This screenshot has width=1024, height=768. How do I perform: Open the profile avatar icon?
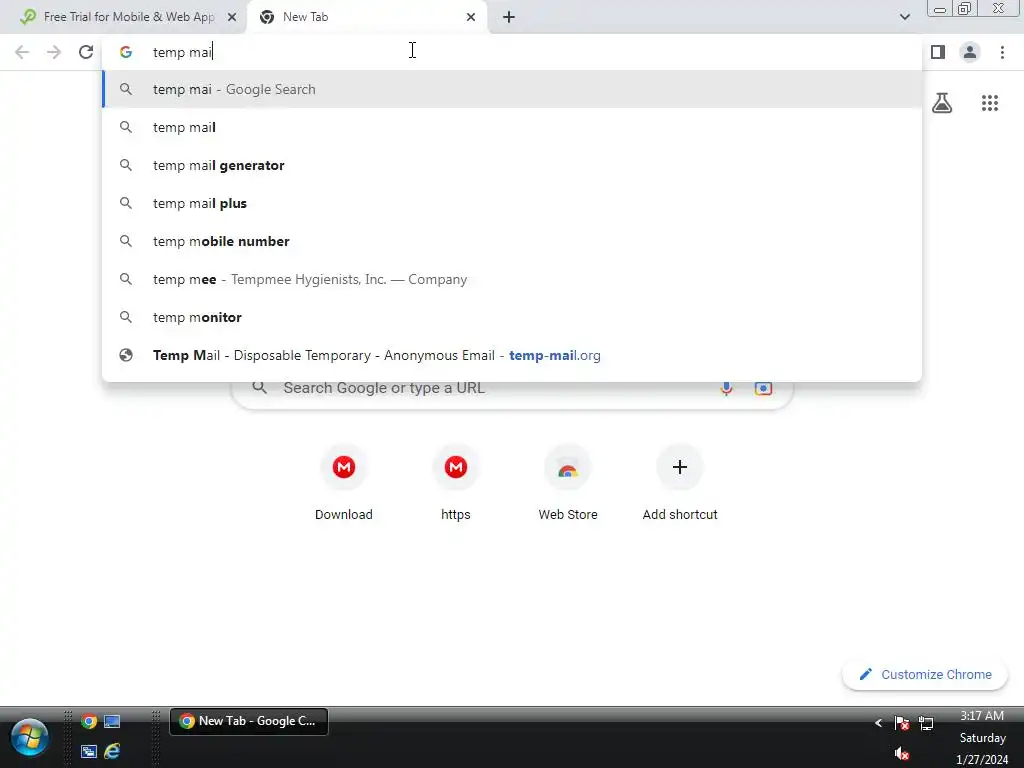(x=970, y=52)
